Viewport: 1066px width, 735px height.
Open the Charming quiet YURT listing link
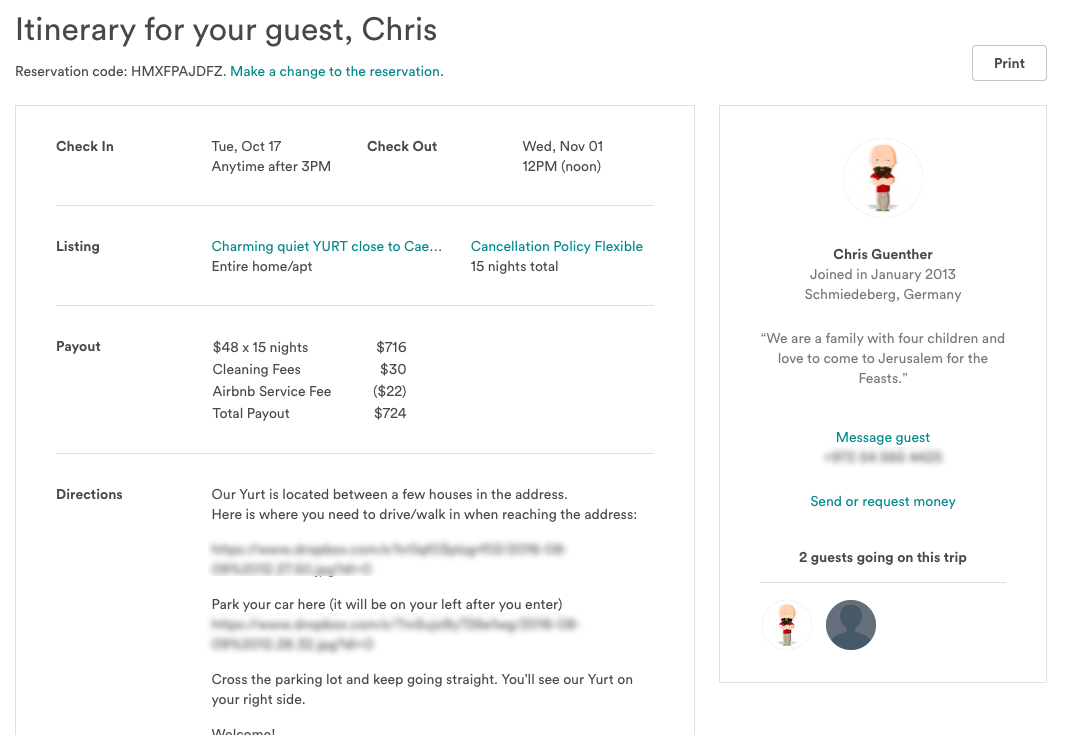click(326, 246)
